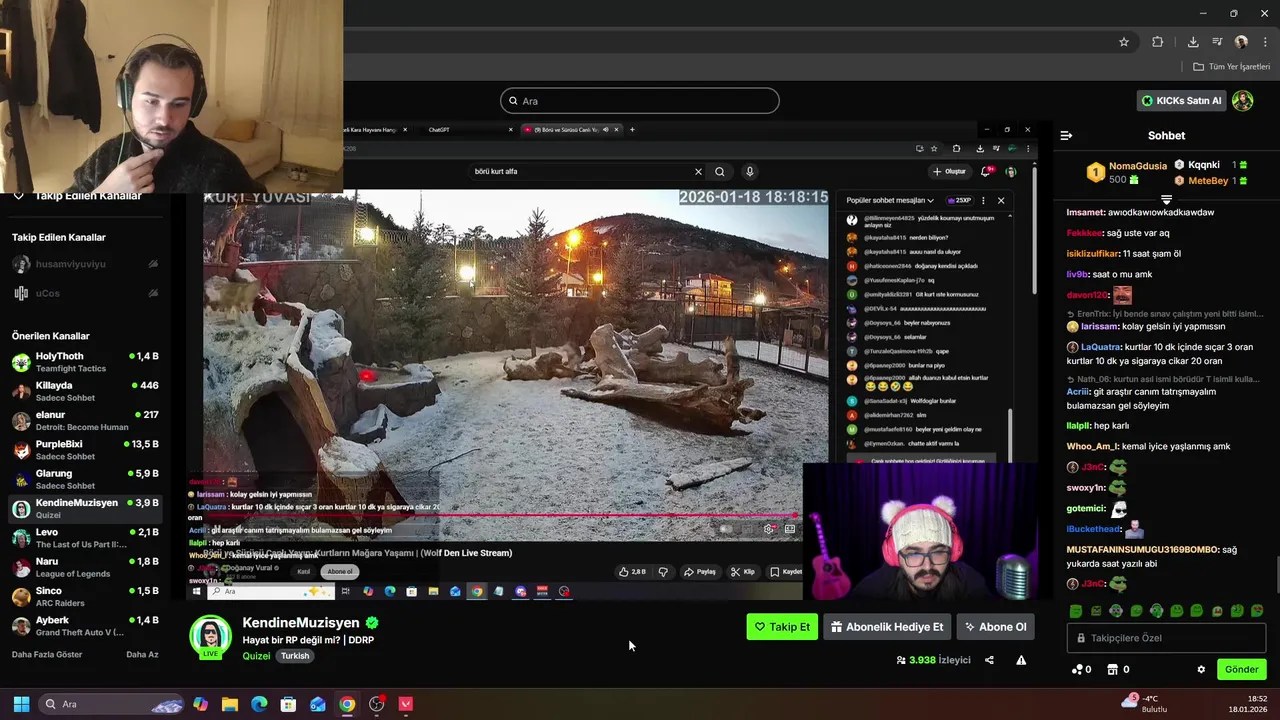This screenshot has height=720, width=1280.
Task: Click NomaGdusia top gifter in chat
Action: tap(1138, 166)
